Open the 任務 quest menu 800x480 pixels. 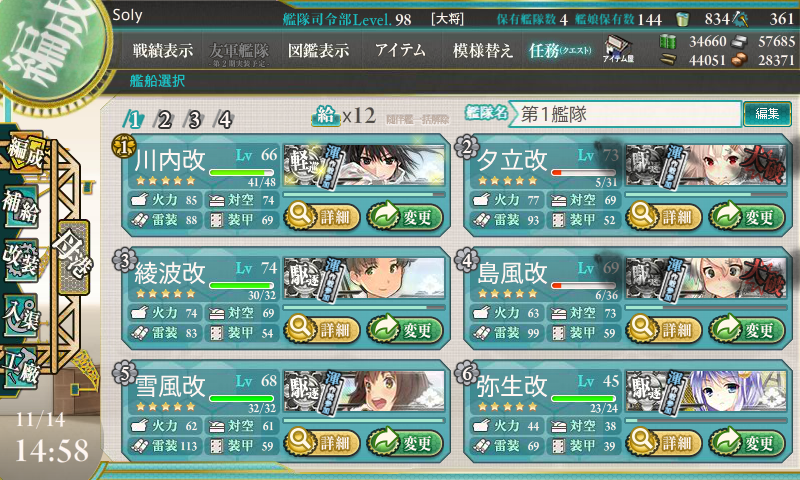(560, 50)
